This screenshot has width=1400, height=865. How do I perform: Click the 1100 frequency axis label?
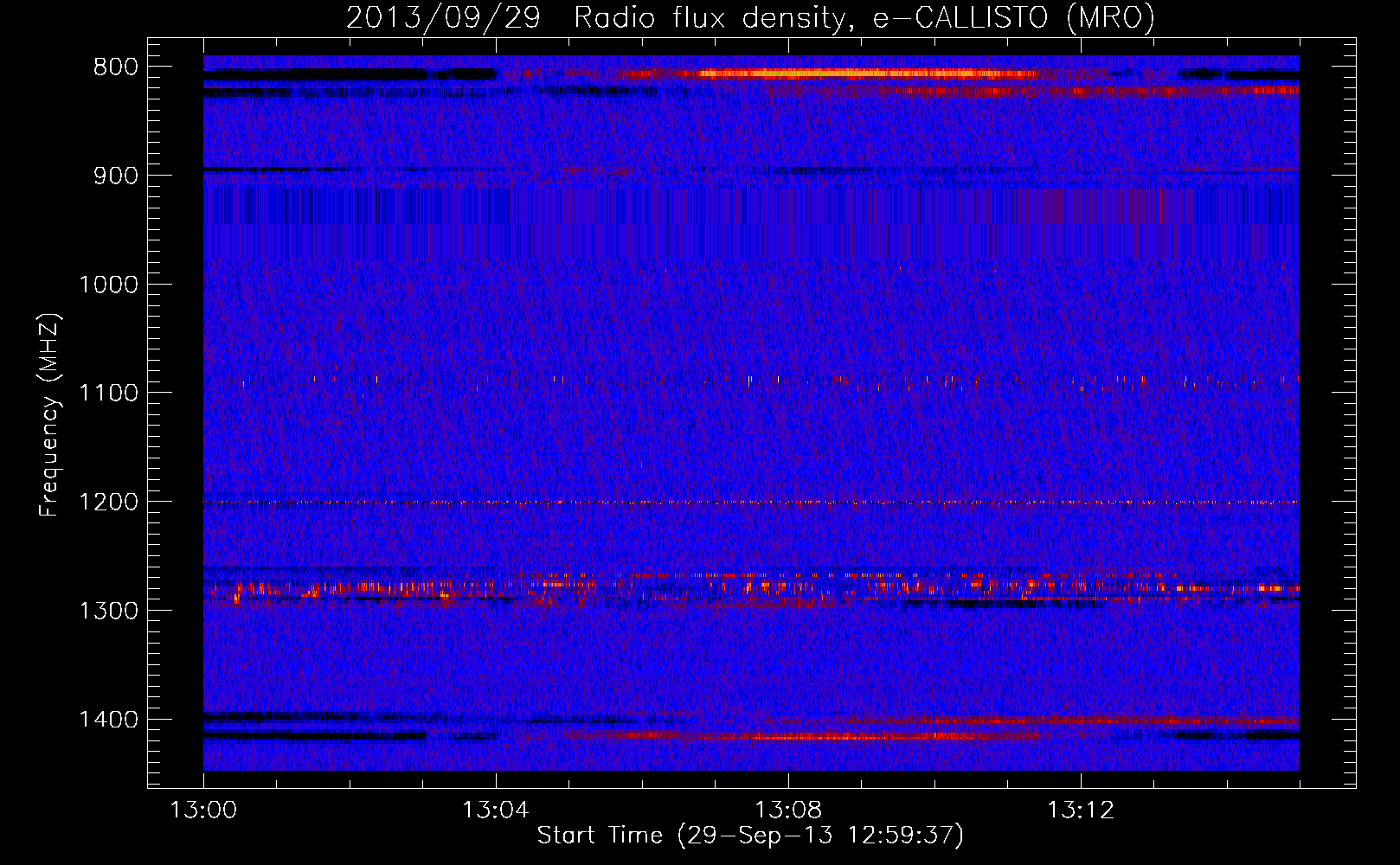108,394
